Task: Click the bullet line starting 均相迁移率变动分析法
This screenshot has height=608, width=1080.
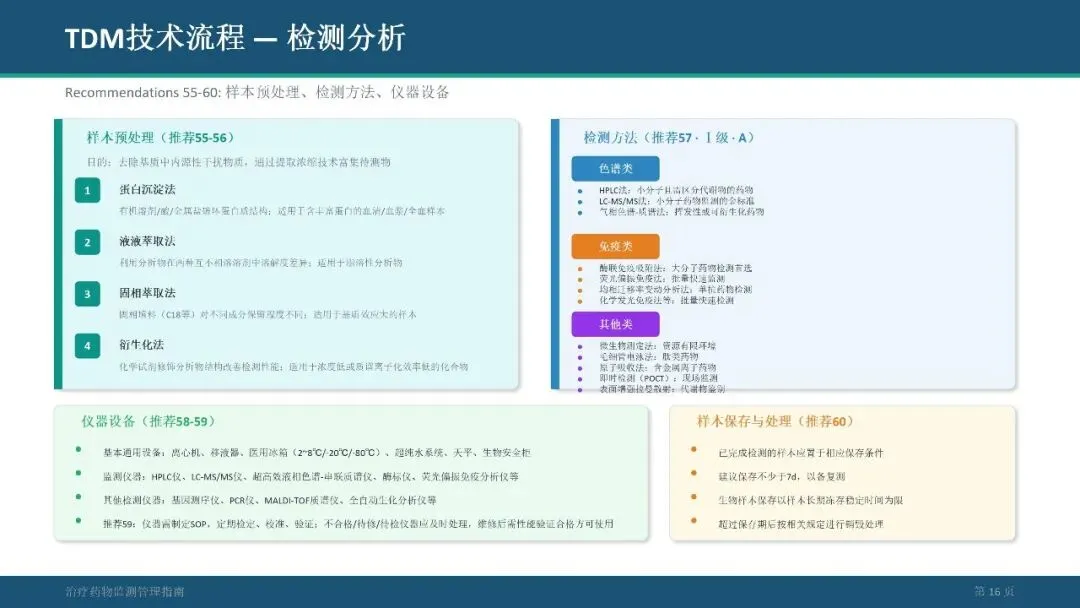Action: tap(675, 289)
